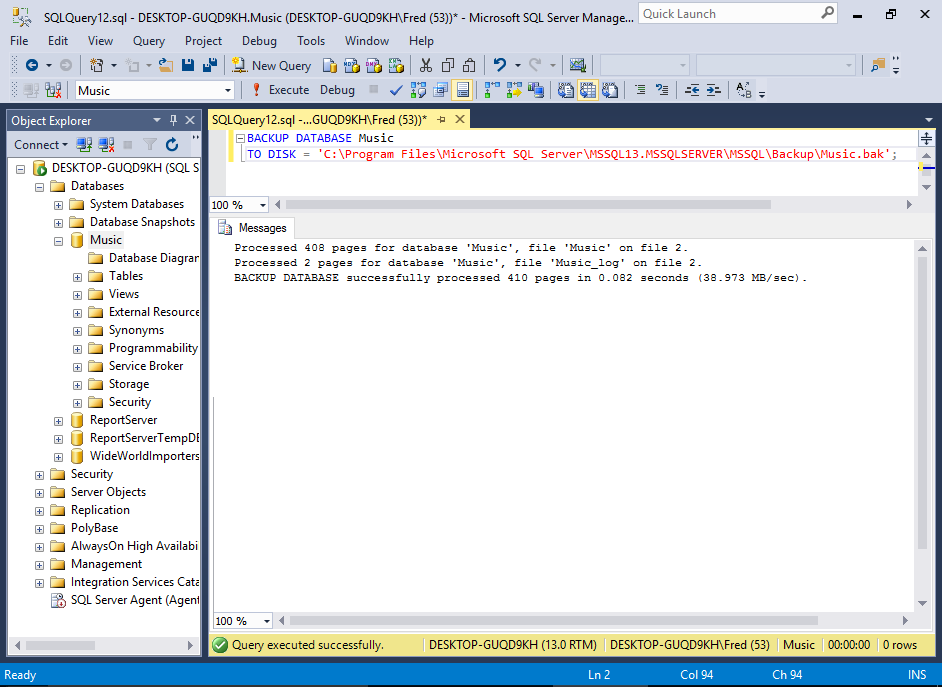The image size is (942, 687).
Task: Pin the Object Explorer panel
Action: [174, 120]
